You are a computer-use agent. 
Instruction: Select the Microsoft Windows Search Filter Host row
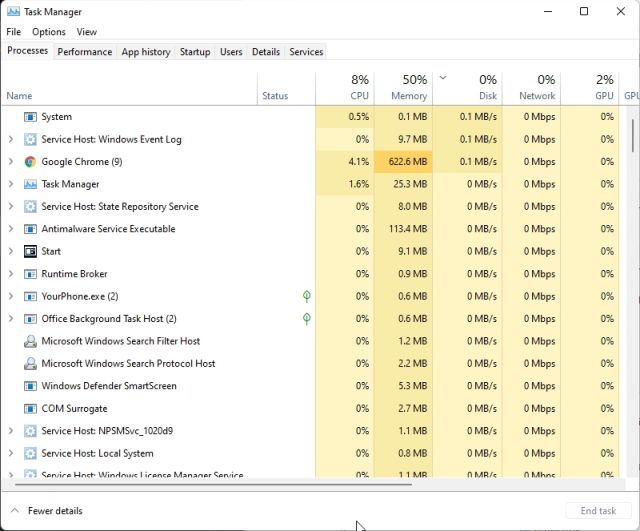pos(310,341)
